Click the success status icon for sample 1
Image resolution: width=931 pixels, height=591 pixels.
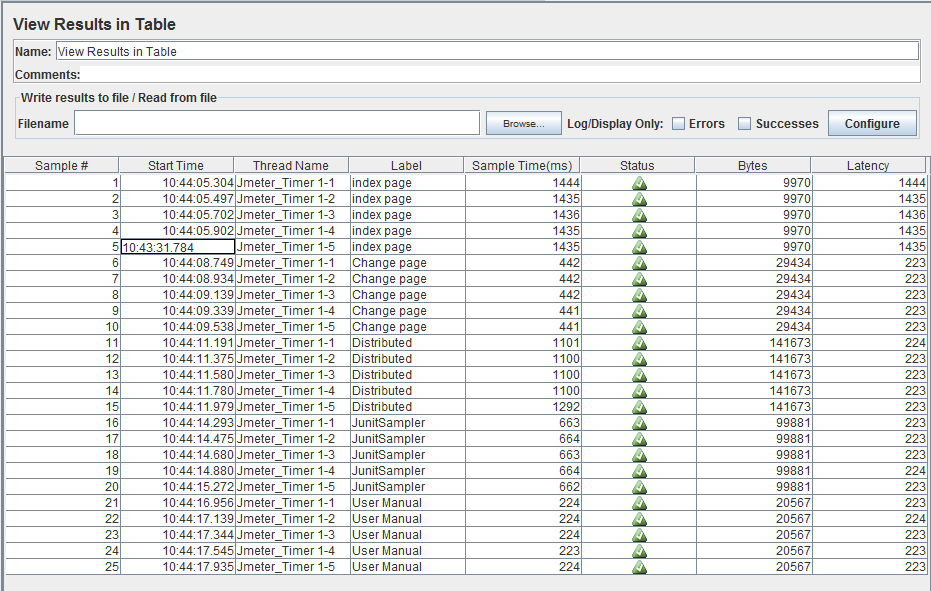(639, 183)
